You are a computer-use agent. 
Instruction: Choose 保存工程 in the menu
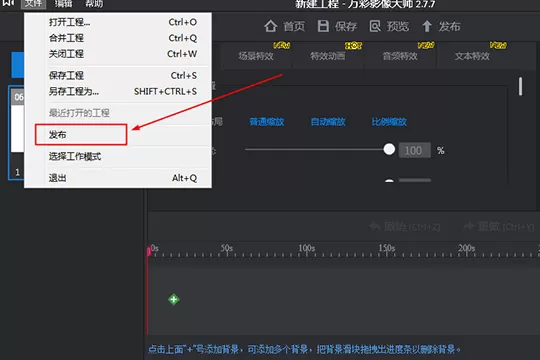click(x=118, y=75)
